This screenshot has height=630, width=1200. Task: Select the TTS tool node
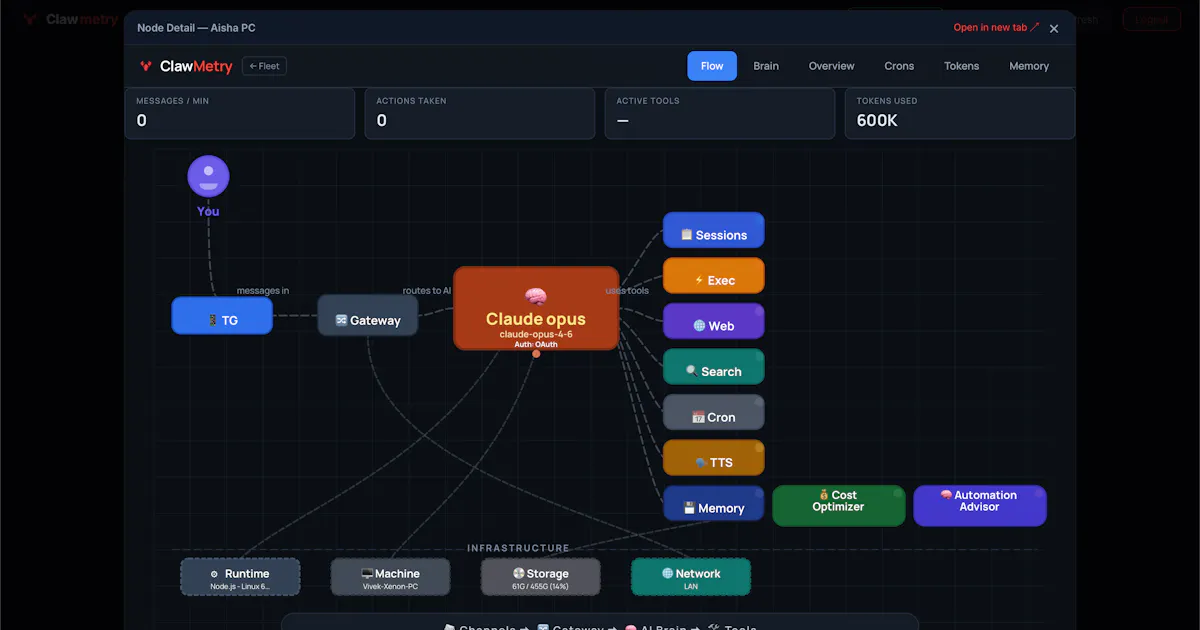[714, 458]
